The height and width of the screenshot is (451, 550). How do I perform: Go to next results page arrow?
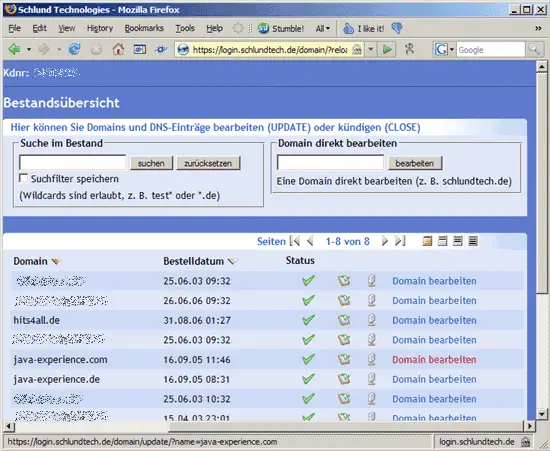(384, 241)
